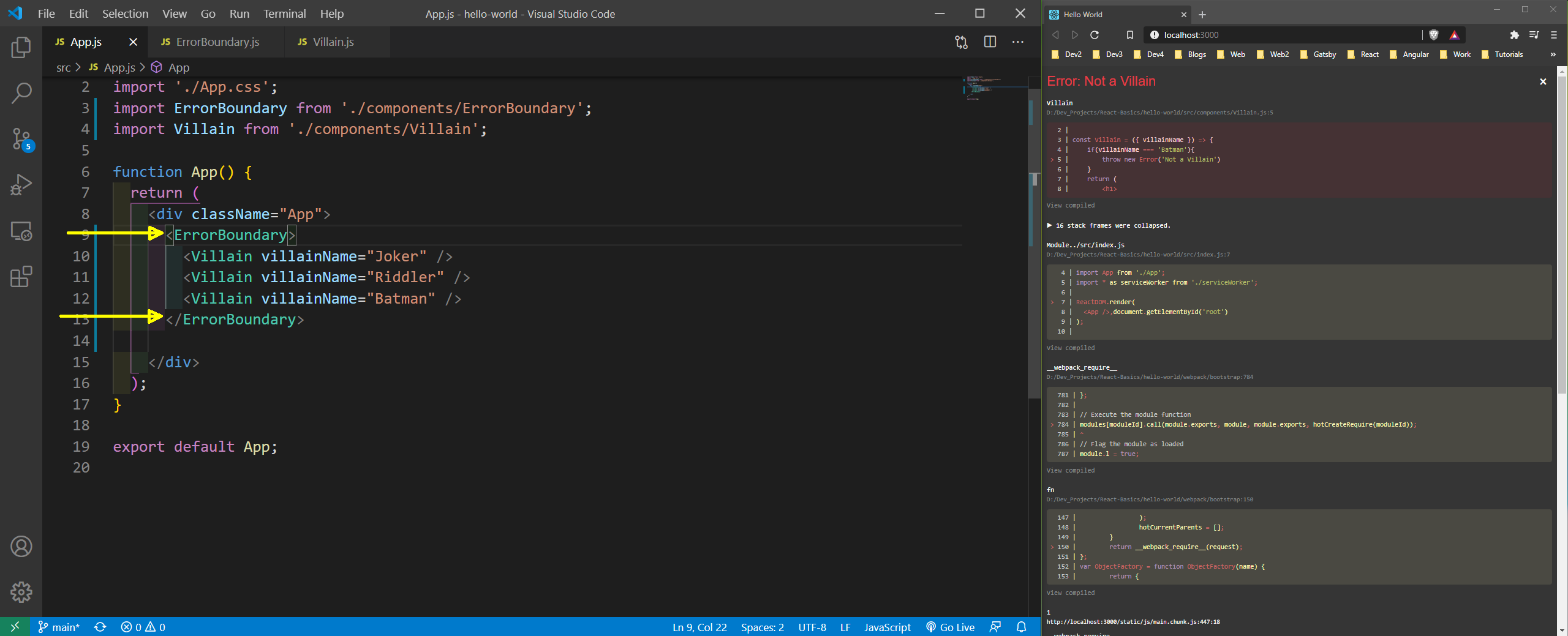
Task: Click browser back arrow
Action: point(1055,35)
